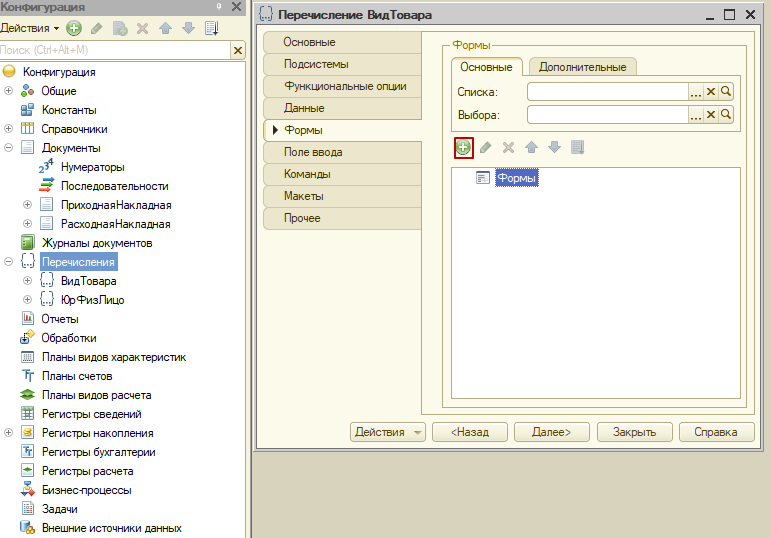This screenshot has width=771, height=538.
Task: Select the Основные forms tab
Action: tap(486, 67)
